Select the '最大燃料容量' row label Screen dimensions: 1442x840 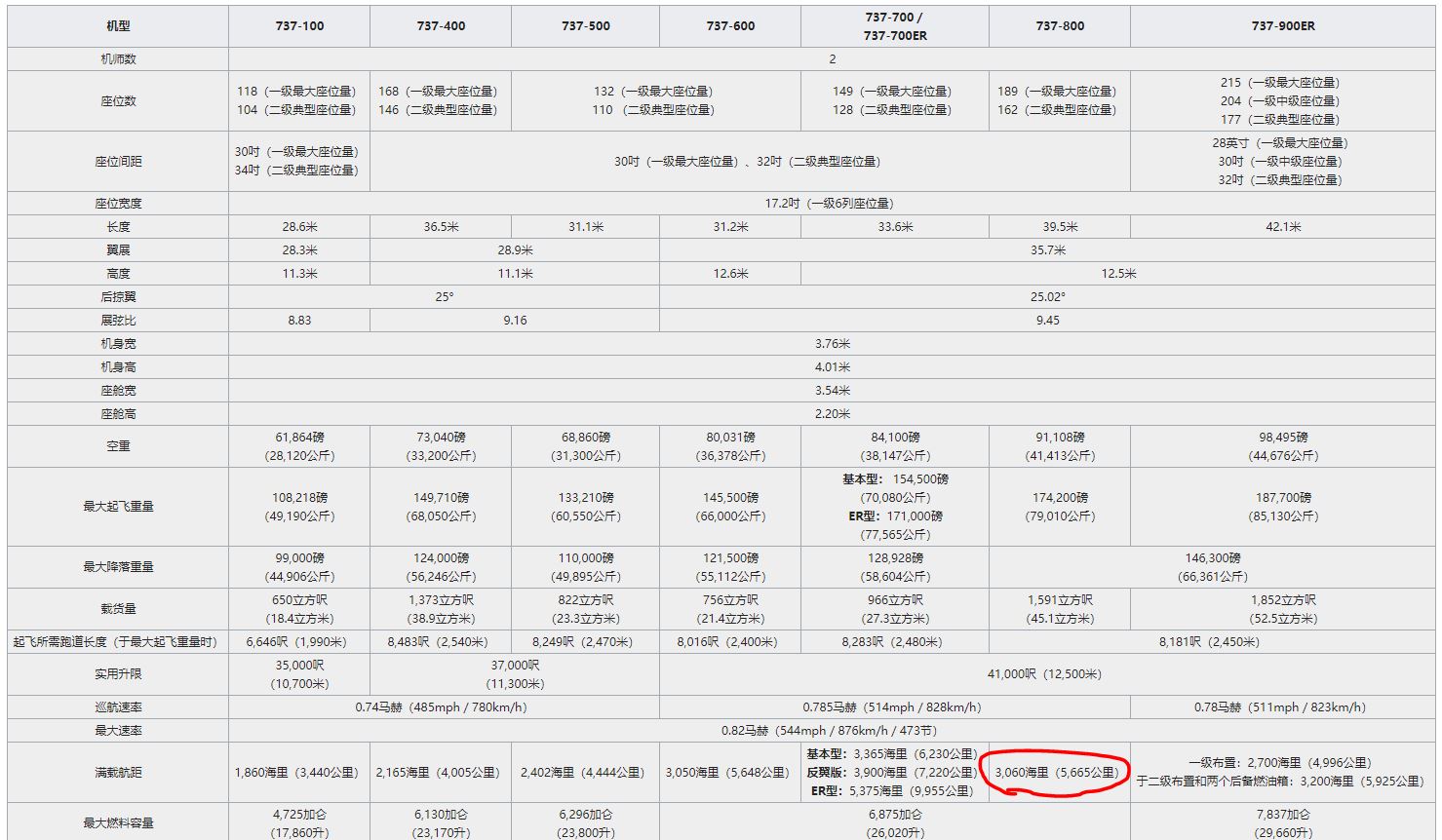pos(118,822)
